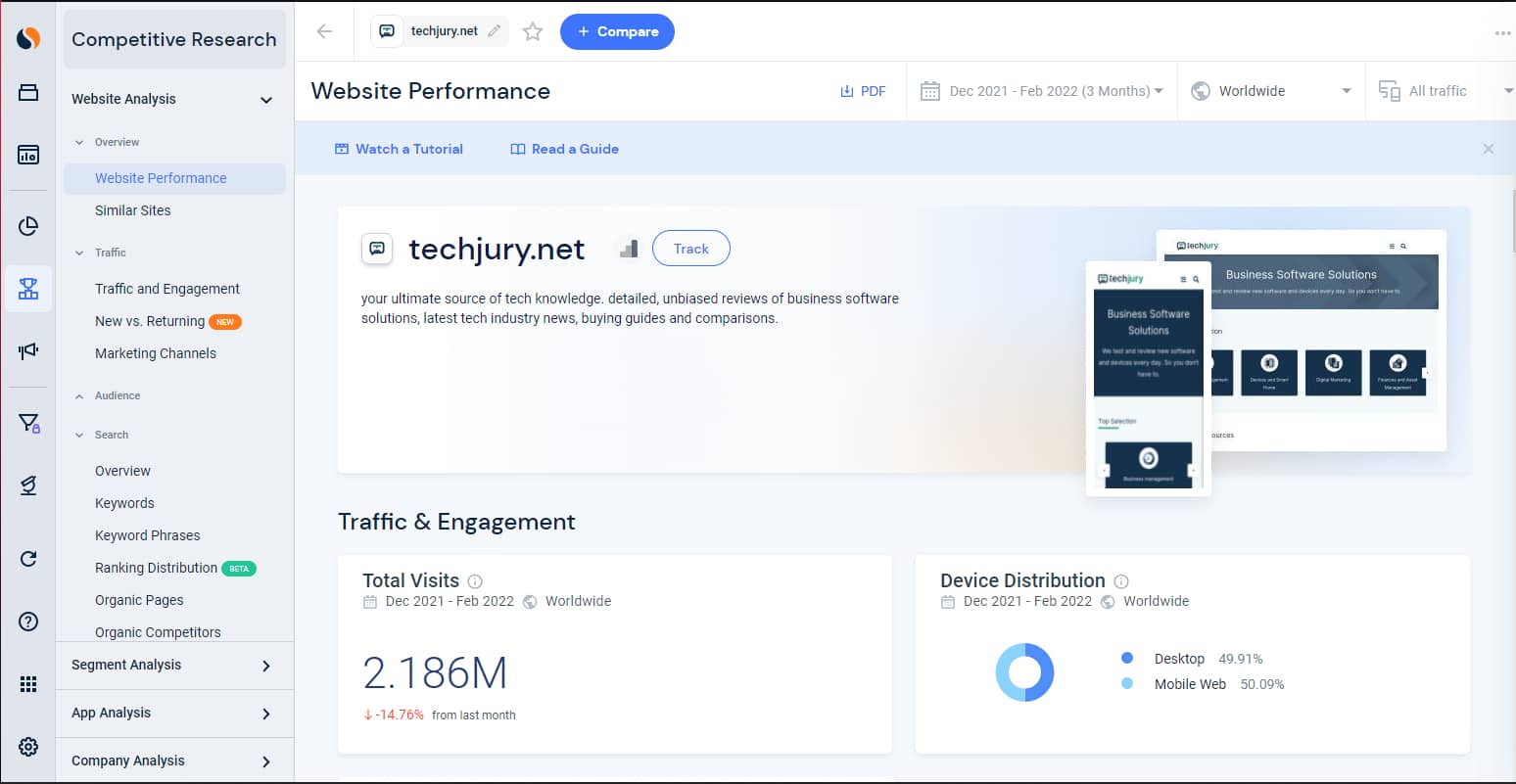Open Organic Pages
This screenshot has width=1516, height=784.
tap(139, 600)
